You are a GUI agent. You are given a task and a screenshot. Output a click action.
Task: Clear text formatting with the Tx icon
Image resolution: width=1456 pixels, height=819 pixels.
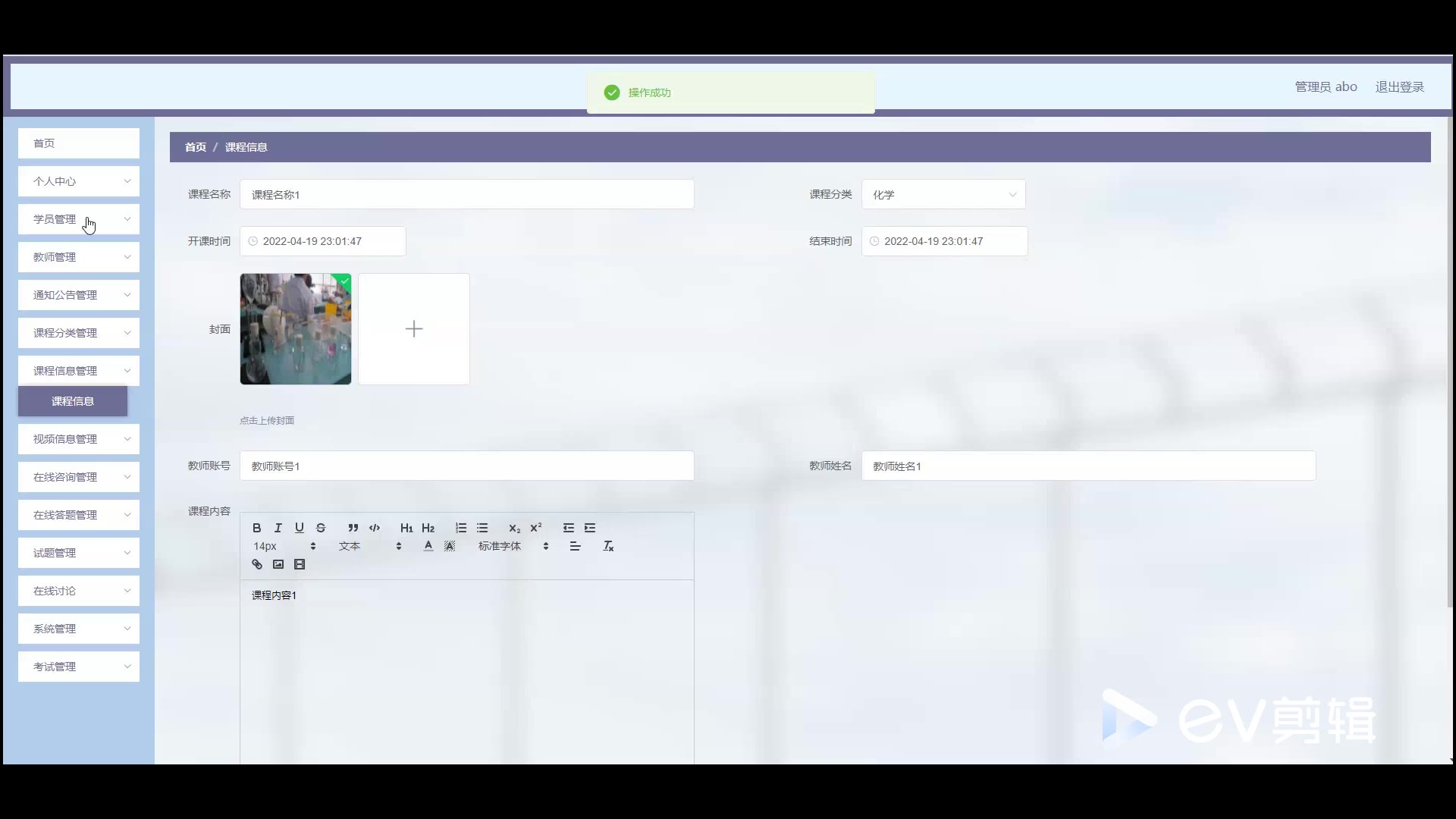click(608, 546)
